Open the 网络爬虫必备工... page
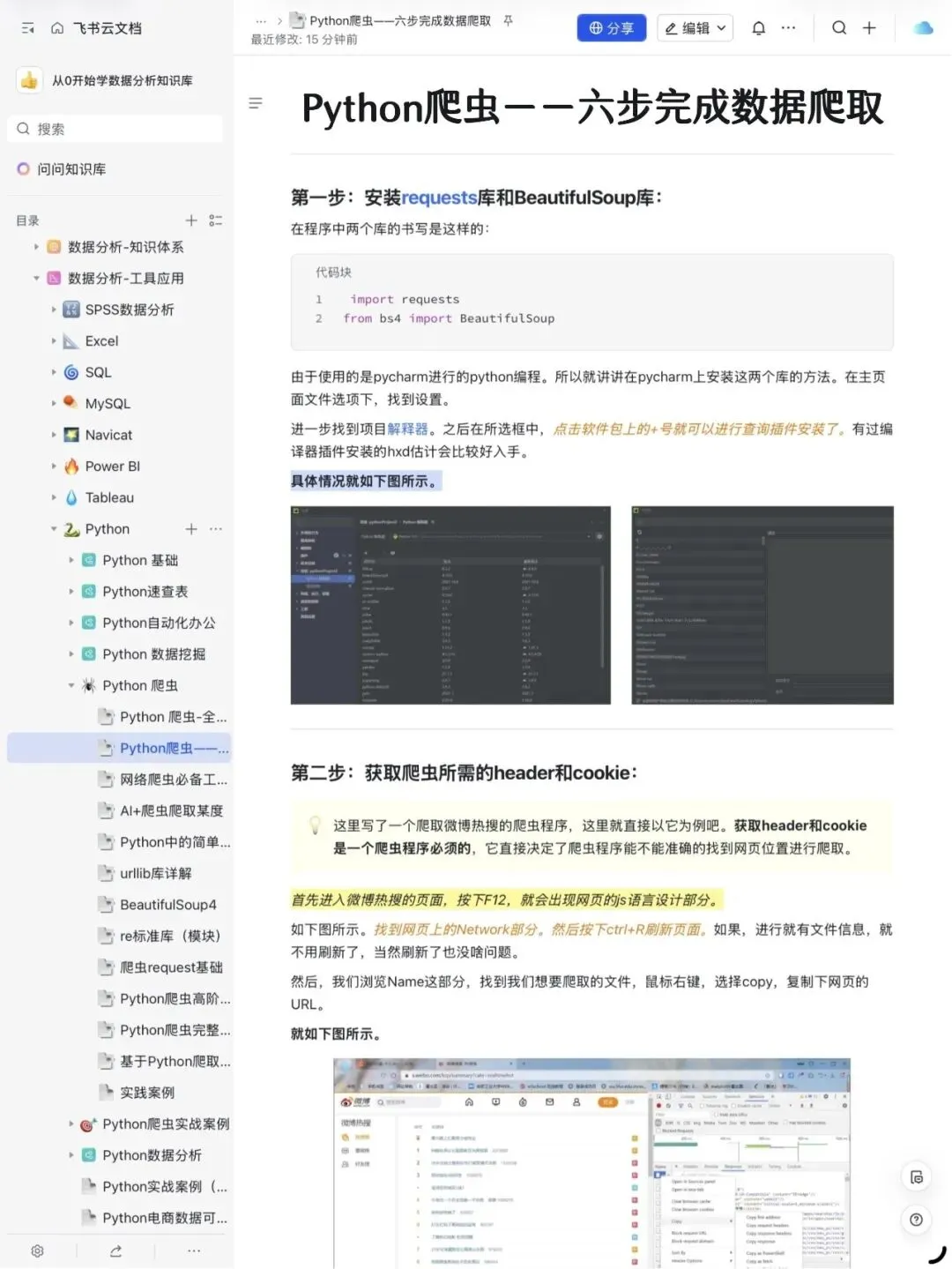The image size is (952, 1269). tap(174, 780)
